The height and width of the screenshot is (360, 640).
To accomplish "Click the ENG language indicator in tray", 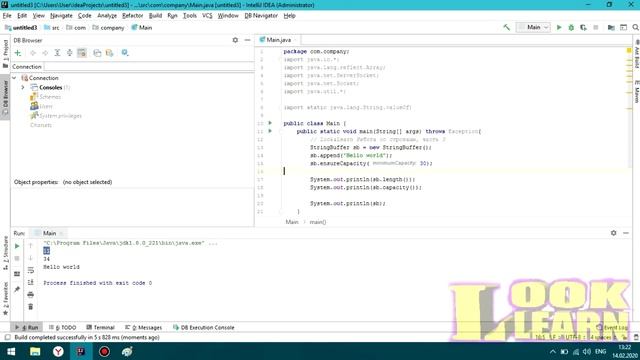I will pyautogui.click(x=600, y=351).
